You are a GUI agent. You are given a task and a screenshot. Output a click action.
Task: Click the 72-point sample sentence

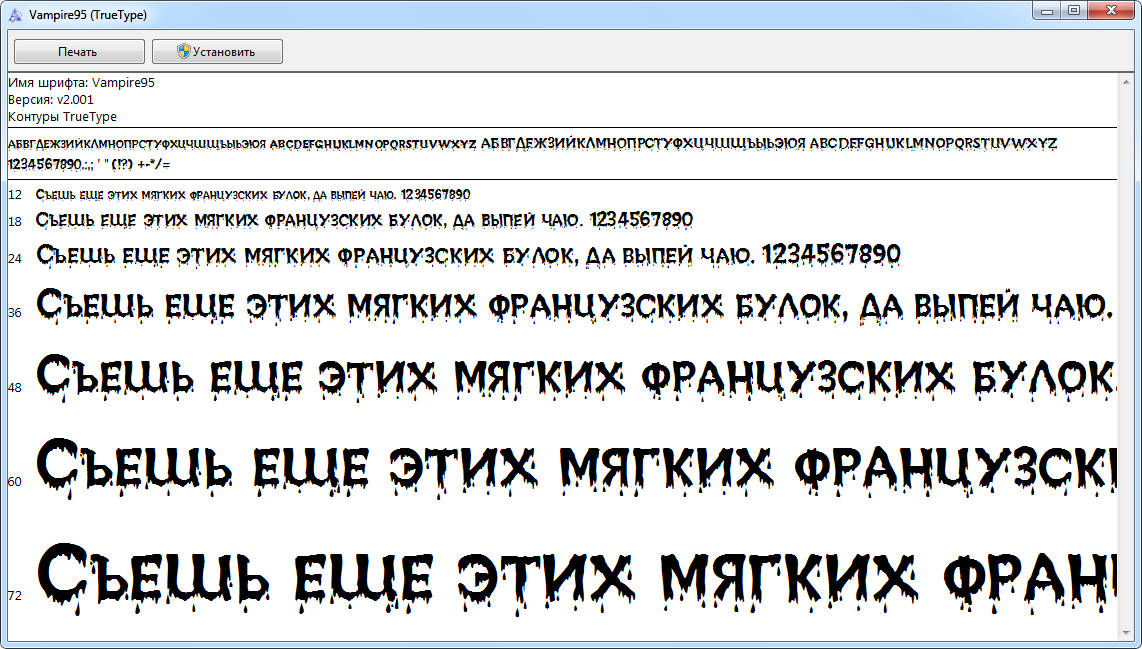coord(575,581)
